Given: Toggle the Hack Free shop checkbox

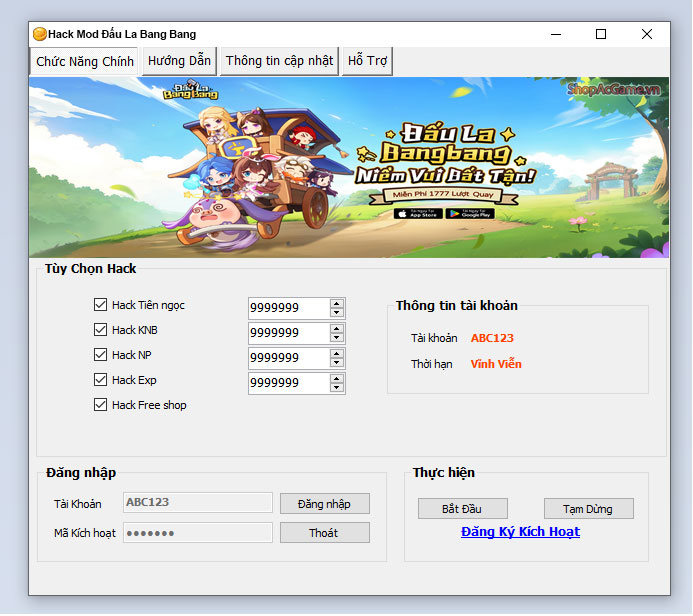Looking at the screenshot, I should point(100,405).
